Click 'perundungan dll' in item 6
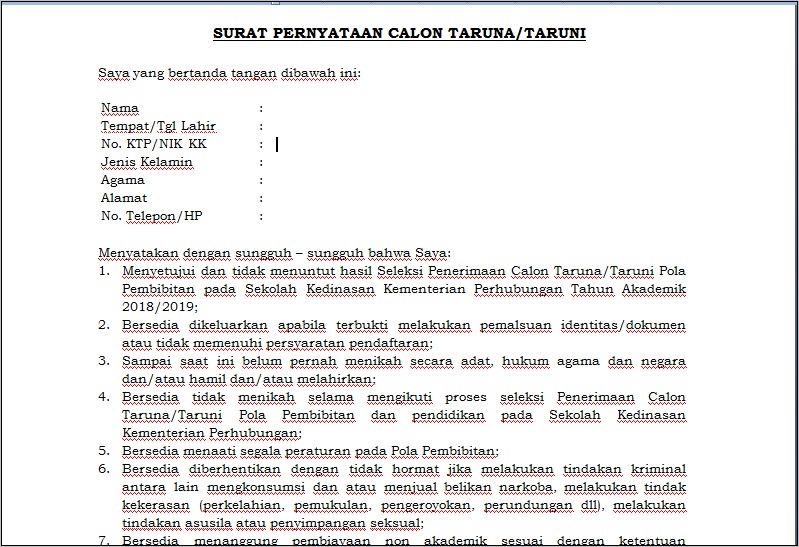The width and height of the screenshot is (799, 547). tap(542, 505)
